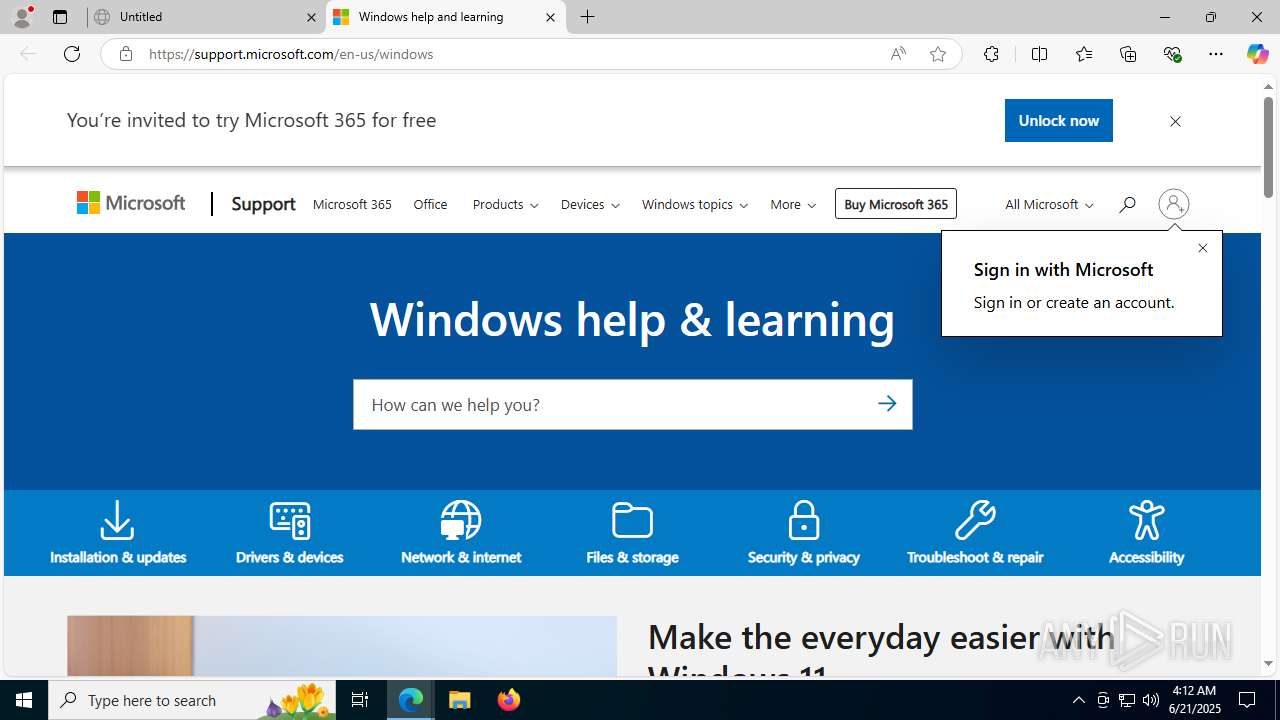The height and width of the screenshot is (720, 1280).
Task: Open Browser essentials icon
Action: pyautogui.click(x=1172, y=54)
